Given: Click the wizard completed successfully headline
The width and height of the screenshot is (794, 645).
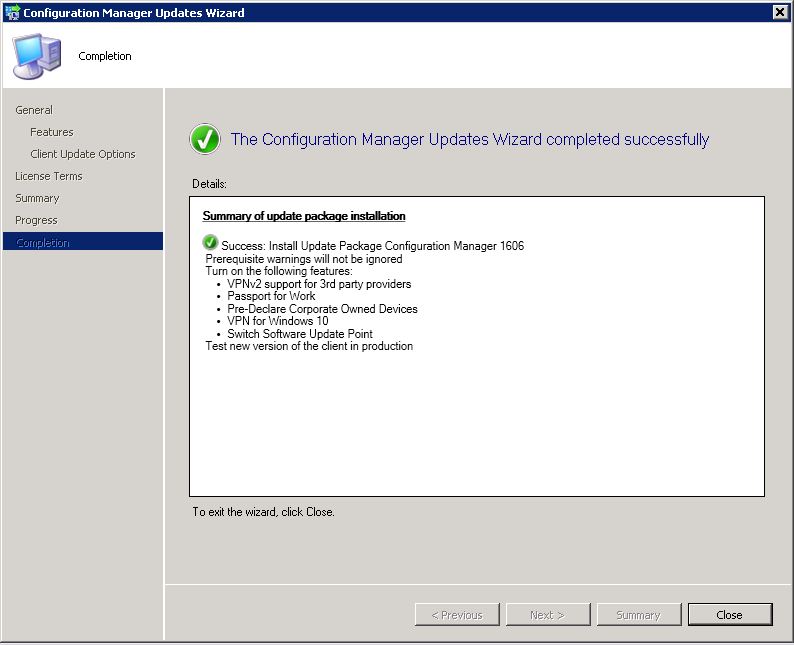Looking at the screenshot, I should coord(469,139).
